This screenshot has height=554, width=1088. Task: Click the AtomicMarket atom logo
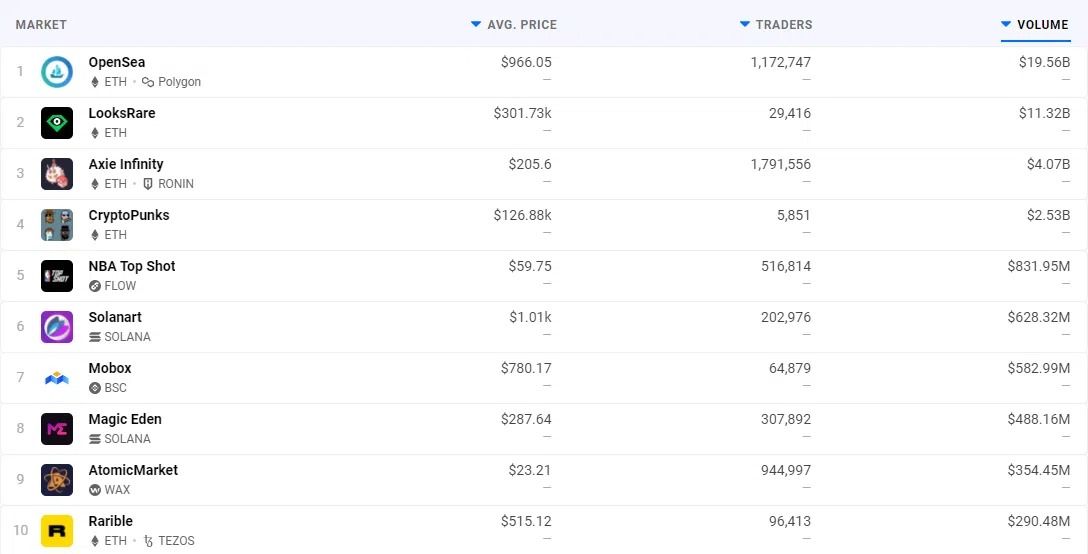point(57,480)
